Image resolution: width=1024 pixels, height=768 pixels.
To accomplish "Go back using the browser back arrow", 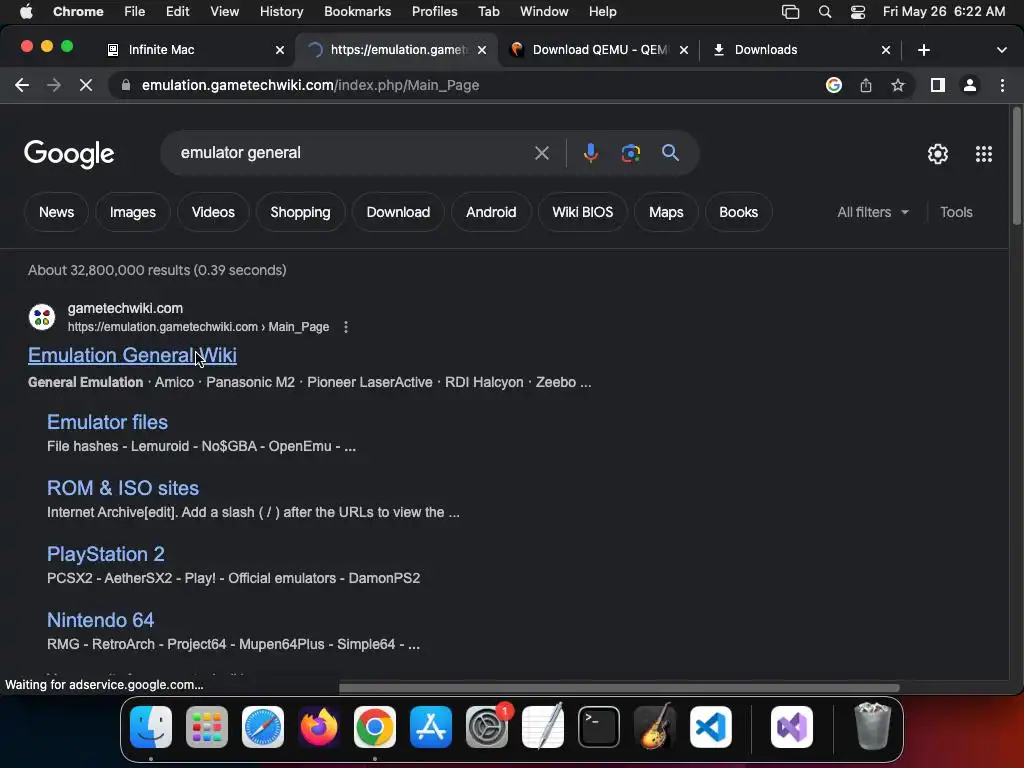I will [x=22, y=85].
